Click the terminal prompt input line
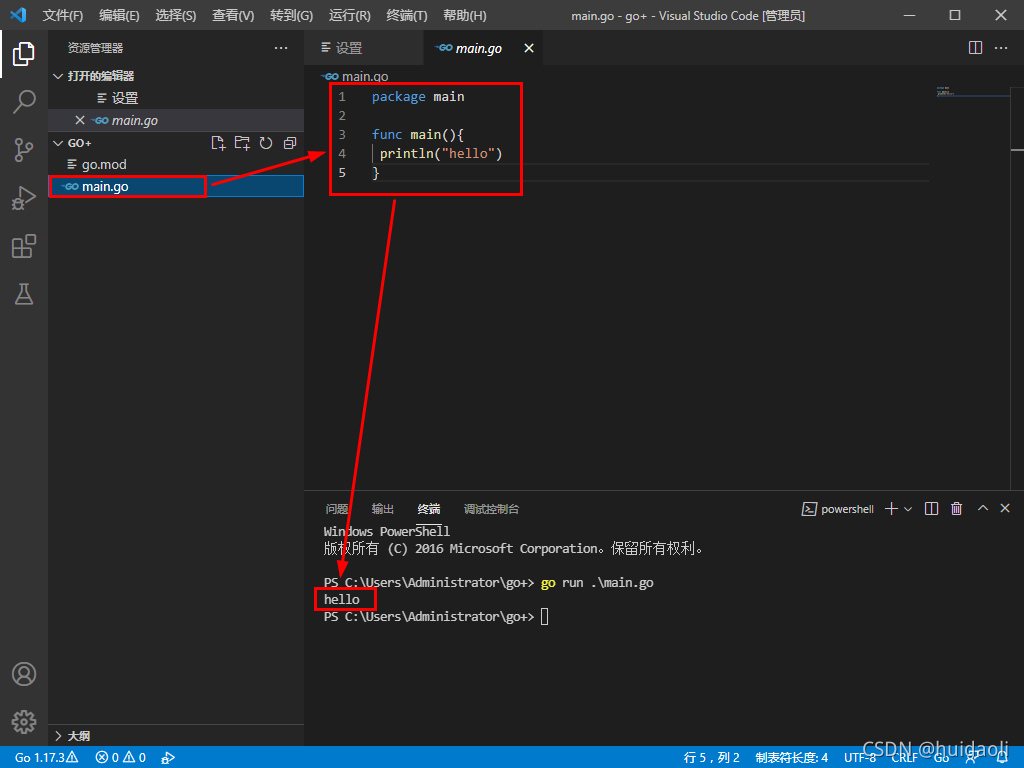Screen dimensions: 1024x768 pos(436,616)
